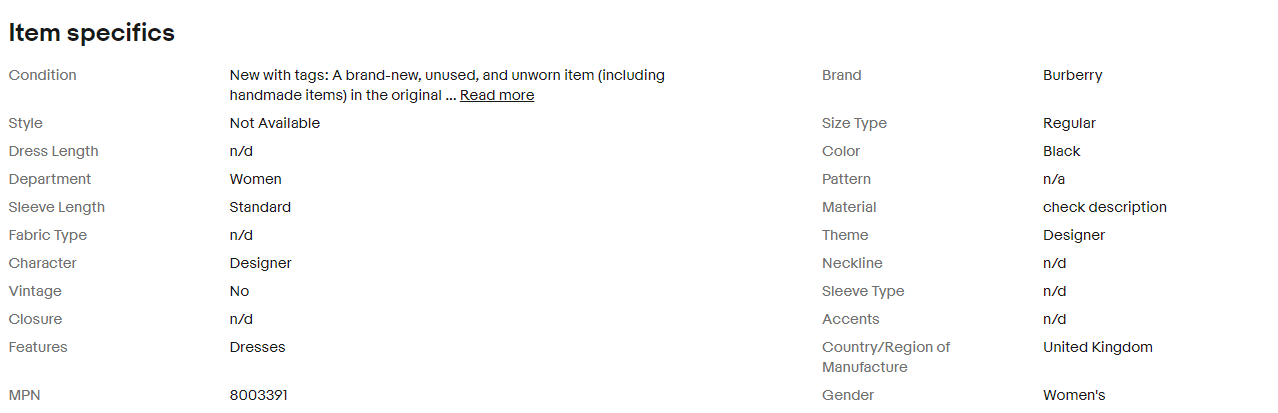Click the Sleeve Length value Standard
The height and width of the screenshot is (413, 1278).
[260, 207]
